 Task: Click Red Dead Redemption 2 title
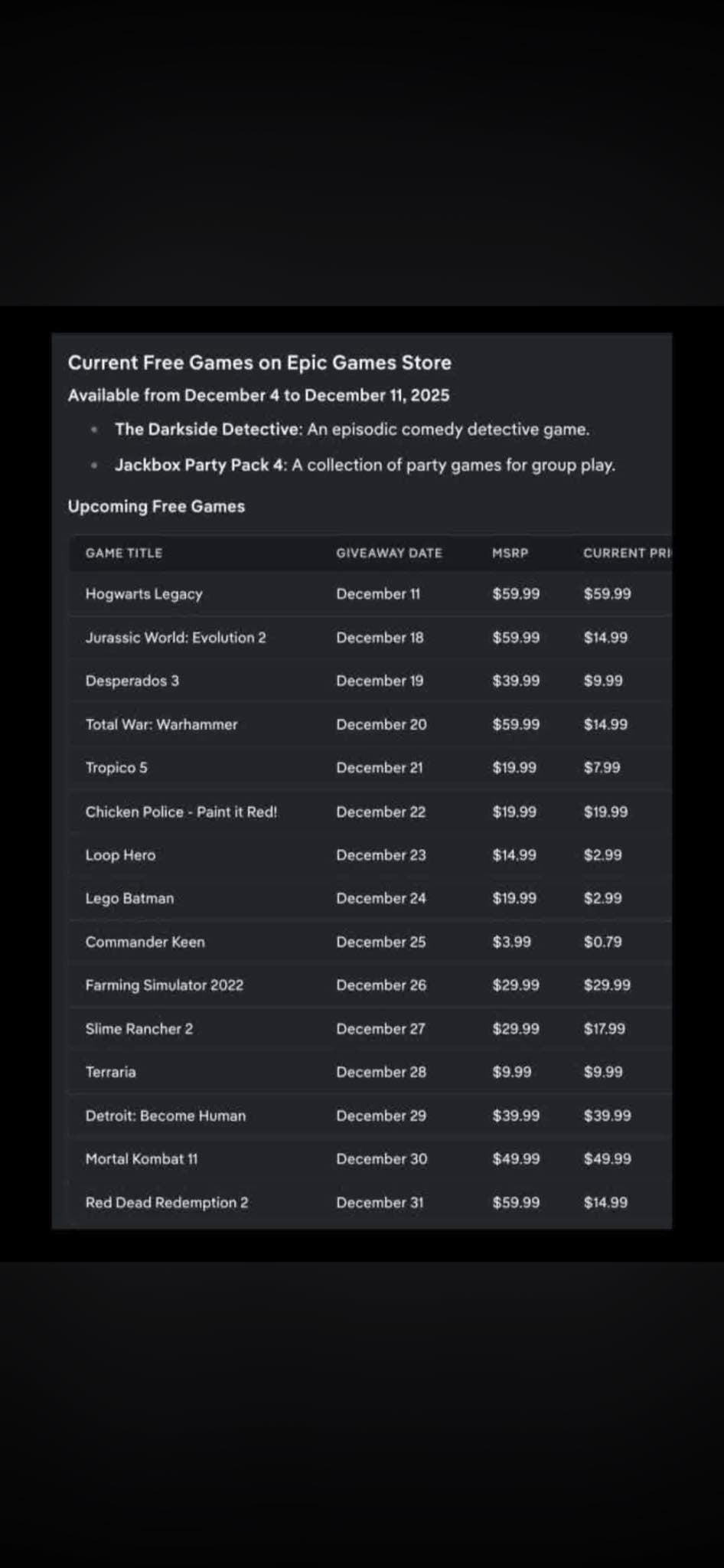pos(166,1203)
